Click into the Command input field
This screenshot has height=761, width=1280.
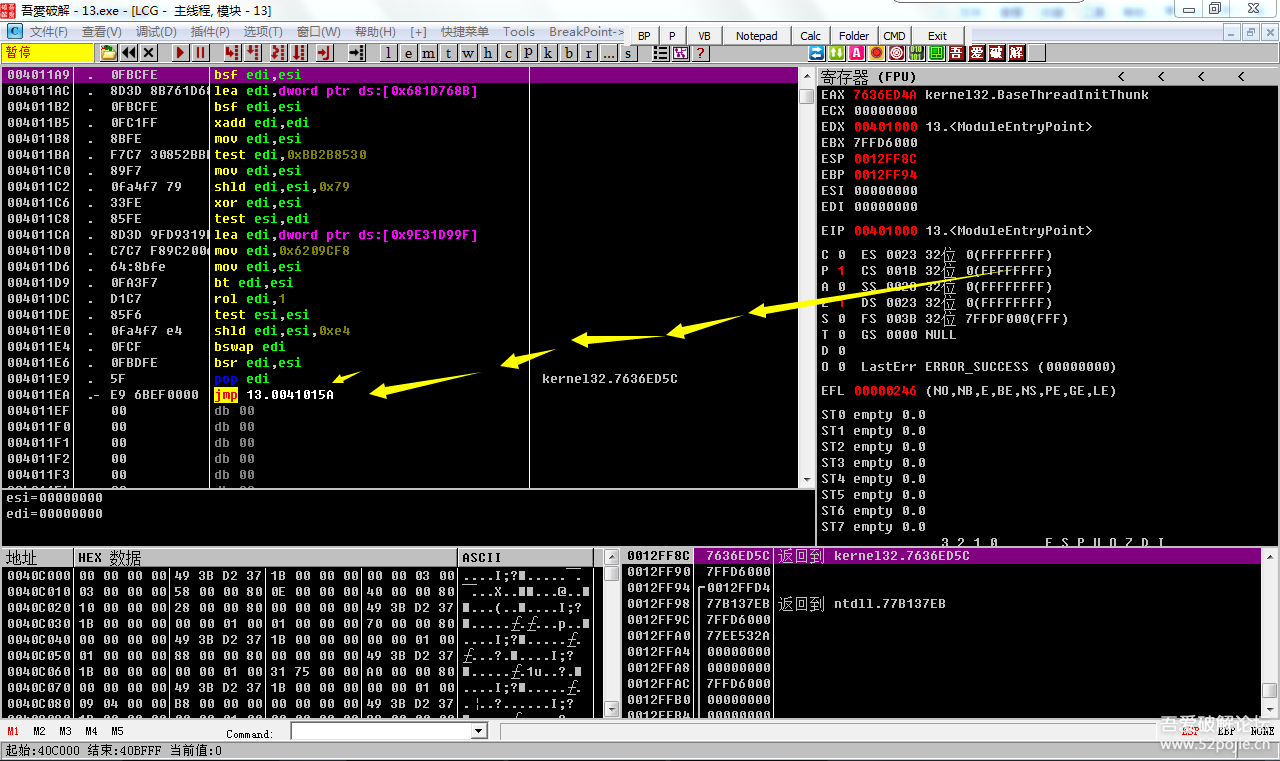coord(380,732)
